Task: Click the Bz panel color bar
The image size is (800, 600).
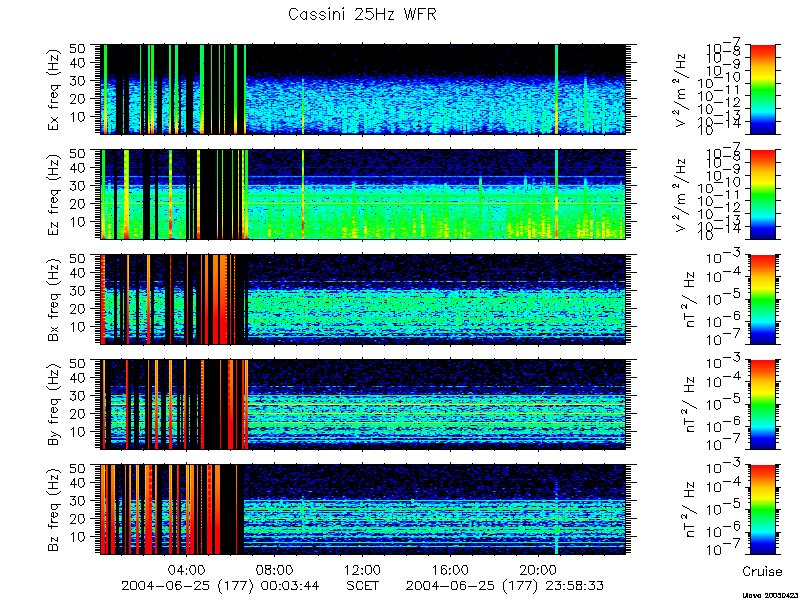Action: pos(762,509)
